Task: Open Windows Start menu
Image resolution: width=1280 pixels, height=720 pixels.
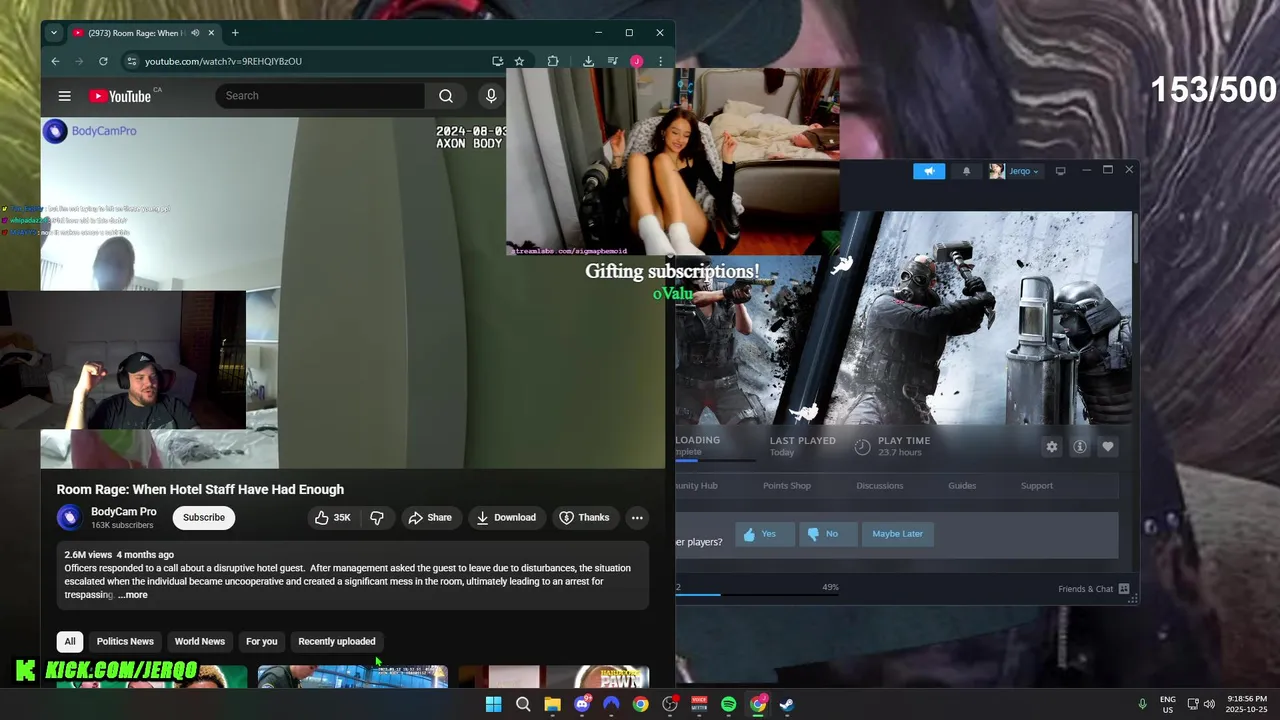Action: coord(493,704)
